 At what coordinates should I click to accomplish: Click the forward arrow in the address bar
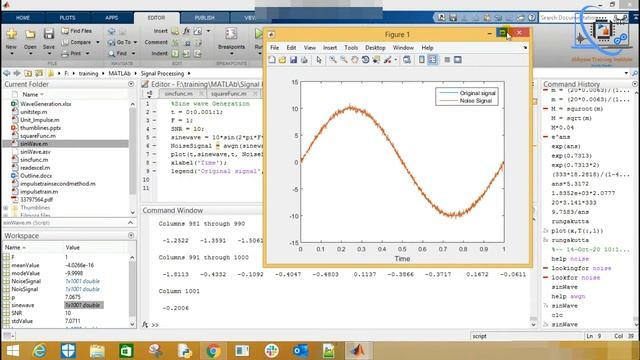coord(17,73)
